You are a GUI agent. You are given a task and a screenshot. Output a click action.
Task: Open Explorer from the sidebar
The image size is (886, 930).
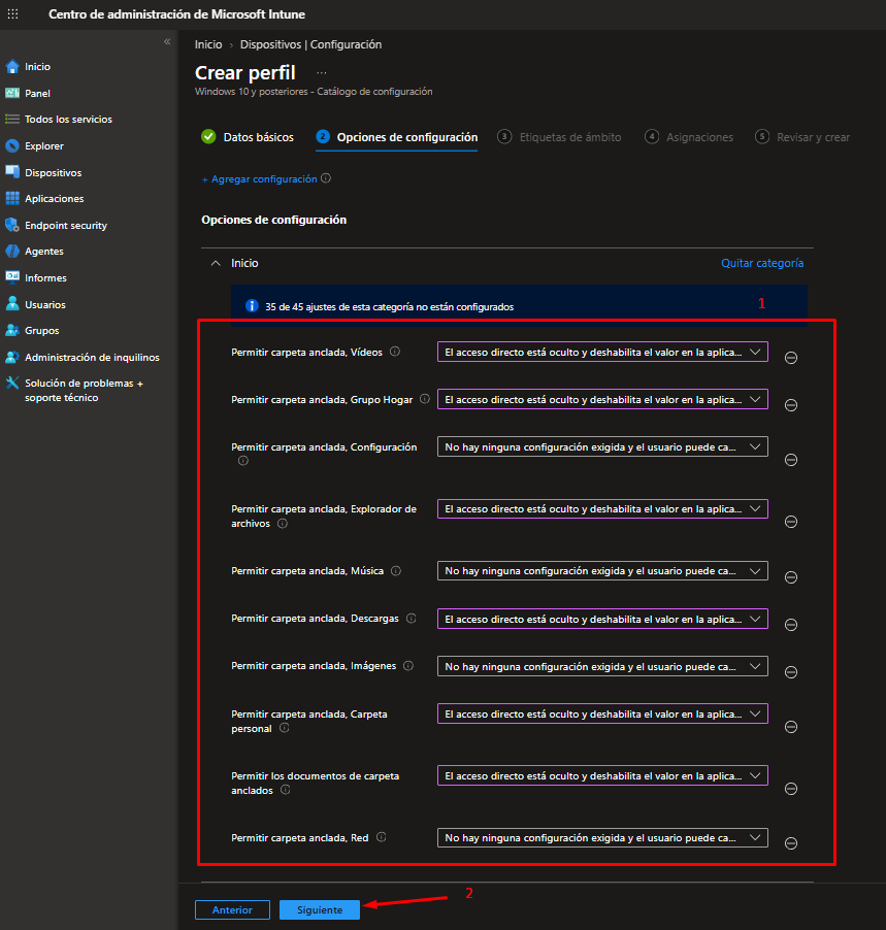click(44, 146)
